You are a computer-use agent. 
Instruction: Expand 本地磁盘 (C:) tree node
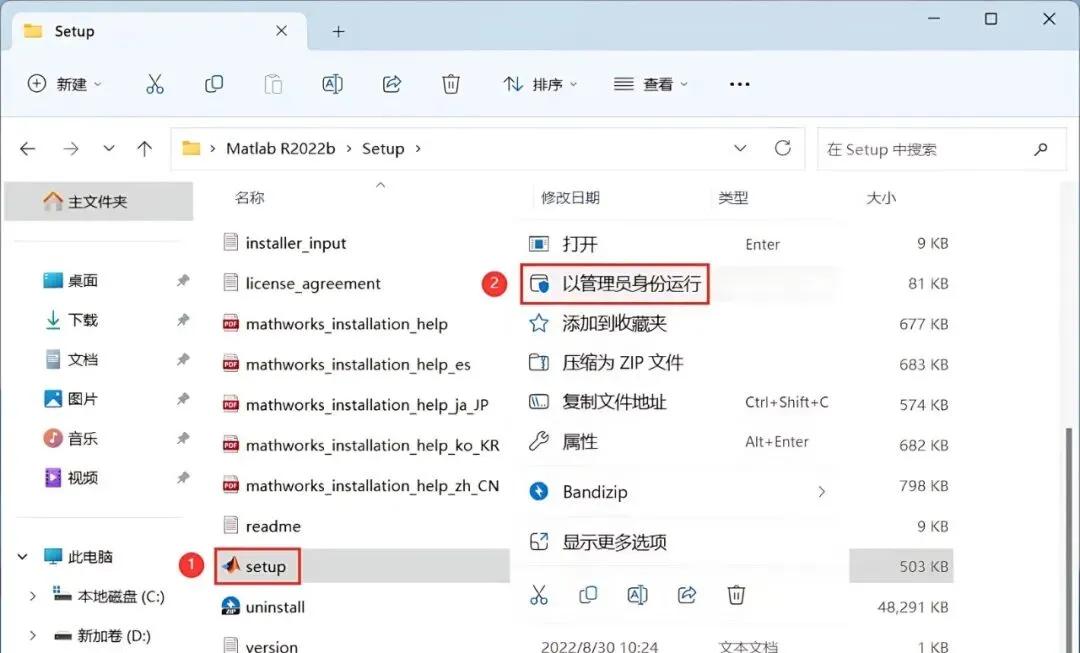[32, 597]
